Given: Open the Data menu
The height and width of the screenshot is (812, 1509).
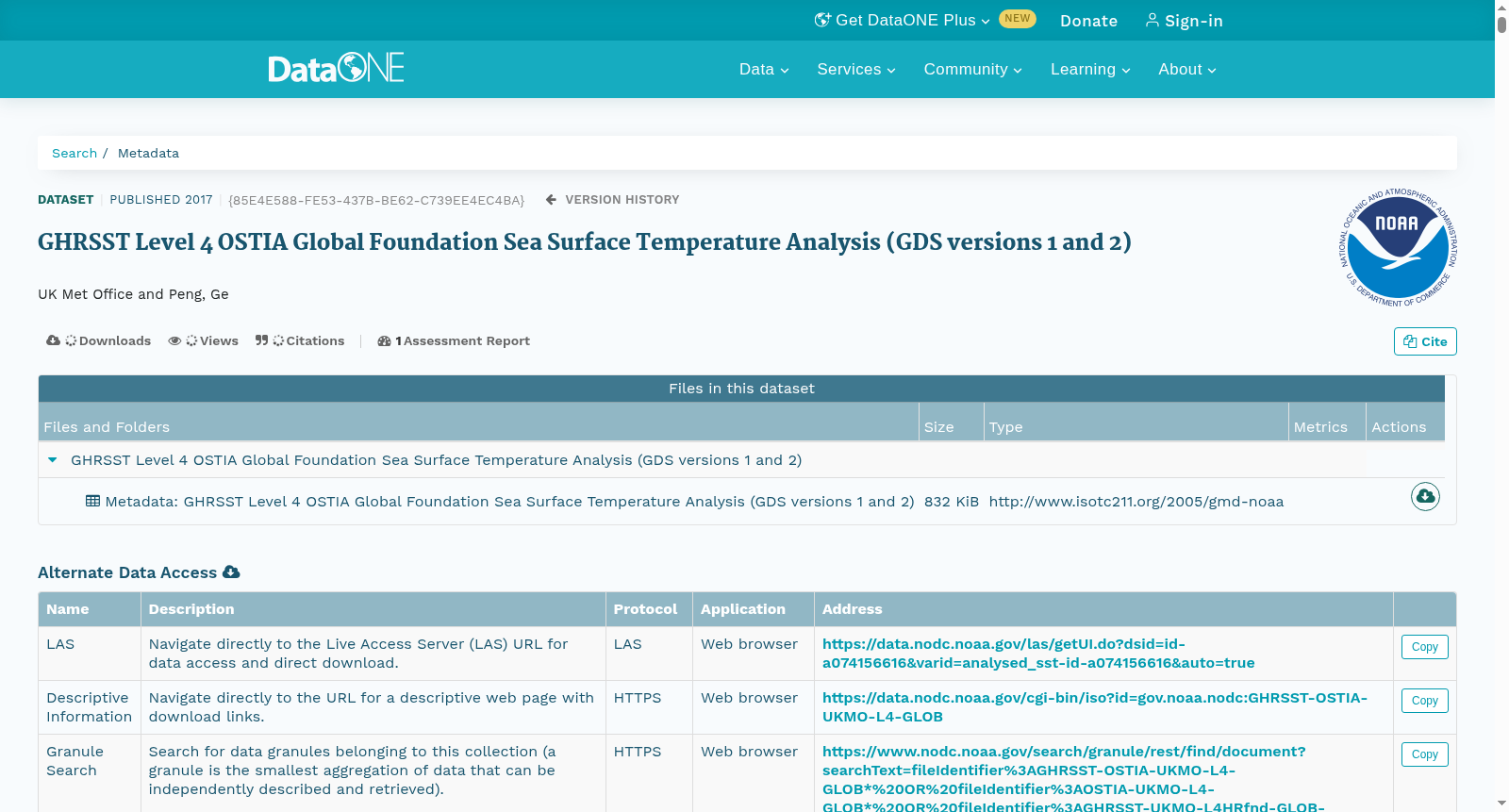Looking at the screenshot, I should [x=764, y=69].
